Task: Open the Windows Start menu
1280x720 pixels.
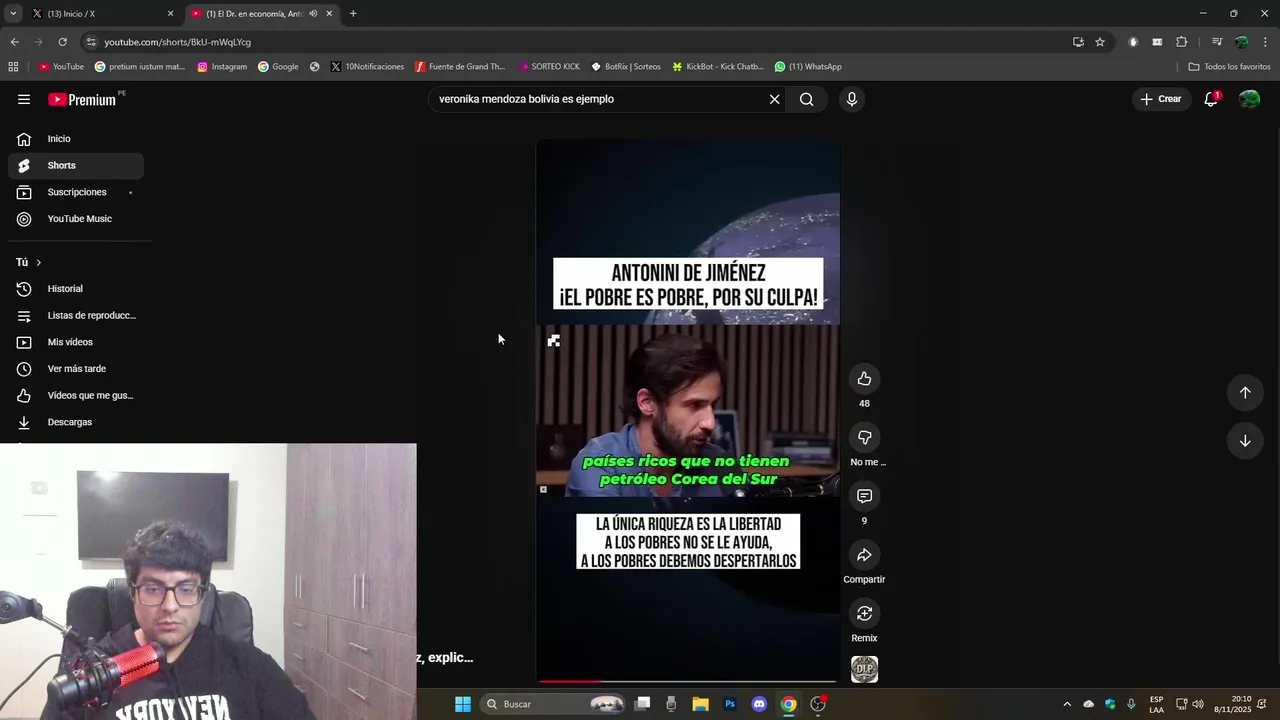Action: point(463,704)
